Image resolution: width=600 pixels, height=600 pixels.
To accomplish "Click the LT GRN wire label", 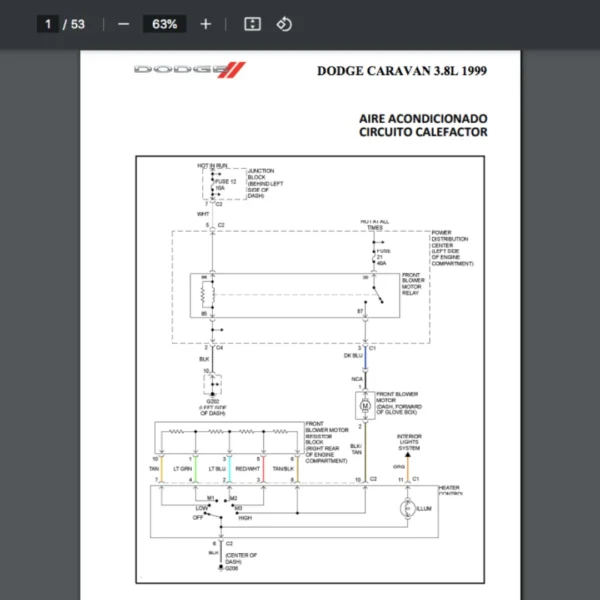I will [x=184, y=468].
